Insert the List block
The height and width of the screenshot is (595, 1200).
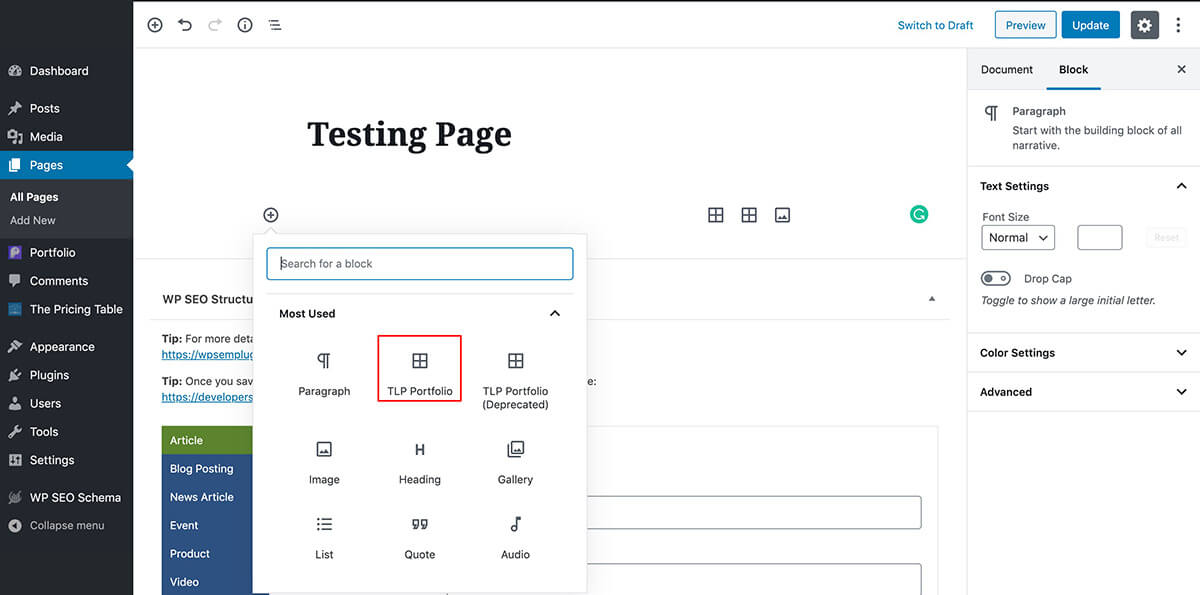tap(324, 538)
